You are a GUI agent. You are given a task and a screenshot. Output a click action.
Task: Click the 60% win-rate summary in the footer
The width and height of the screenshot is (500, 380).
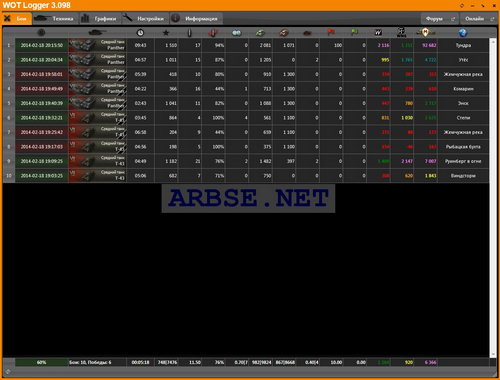tap(42, 362)
